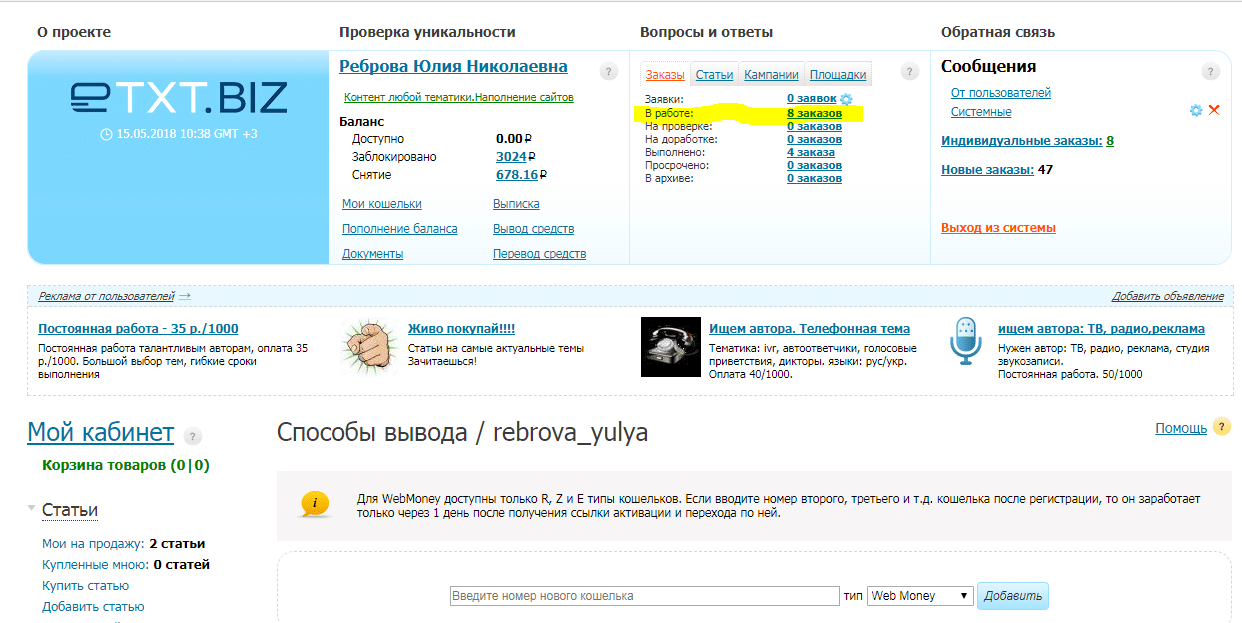Open Выписка link
1242x623 pixels.
point(516,204)
